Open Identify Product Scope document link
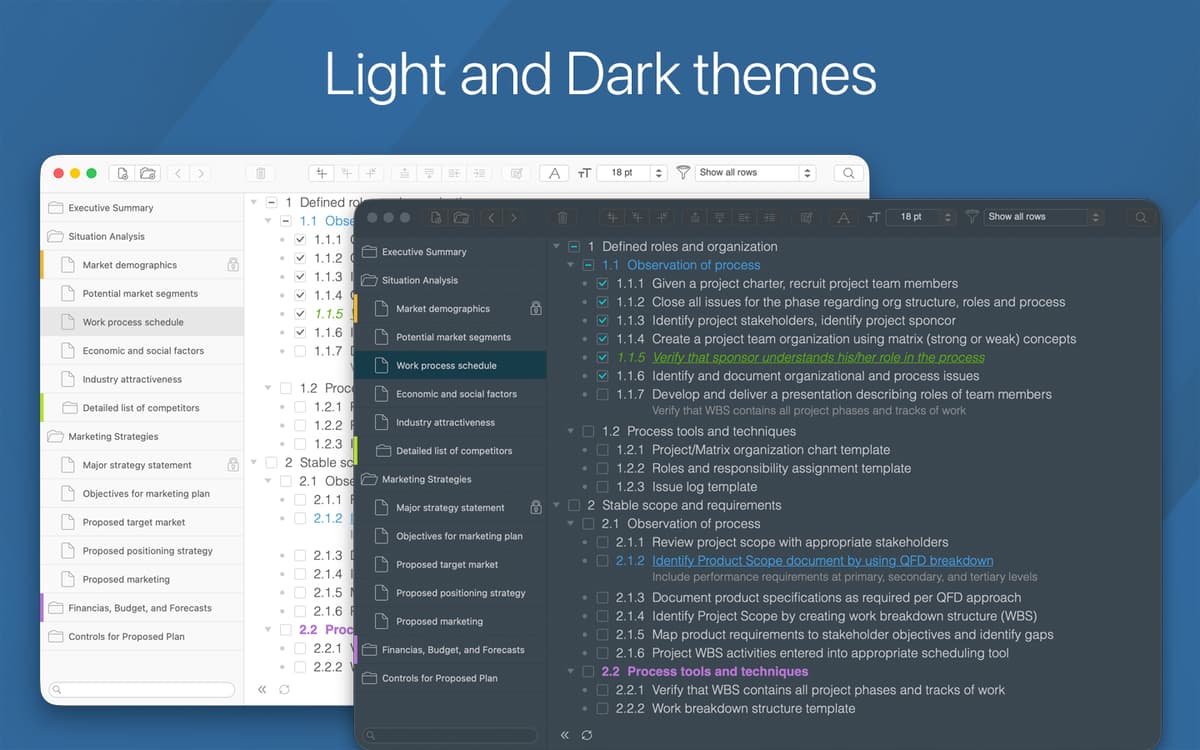 (x=822, y=561)
